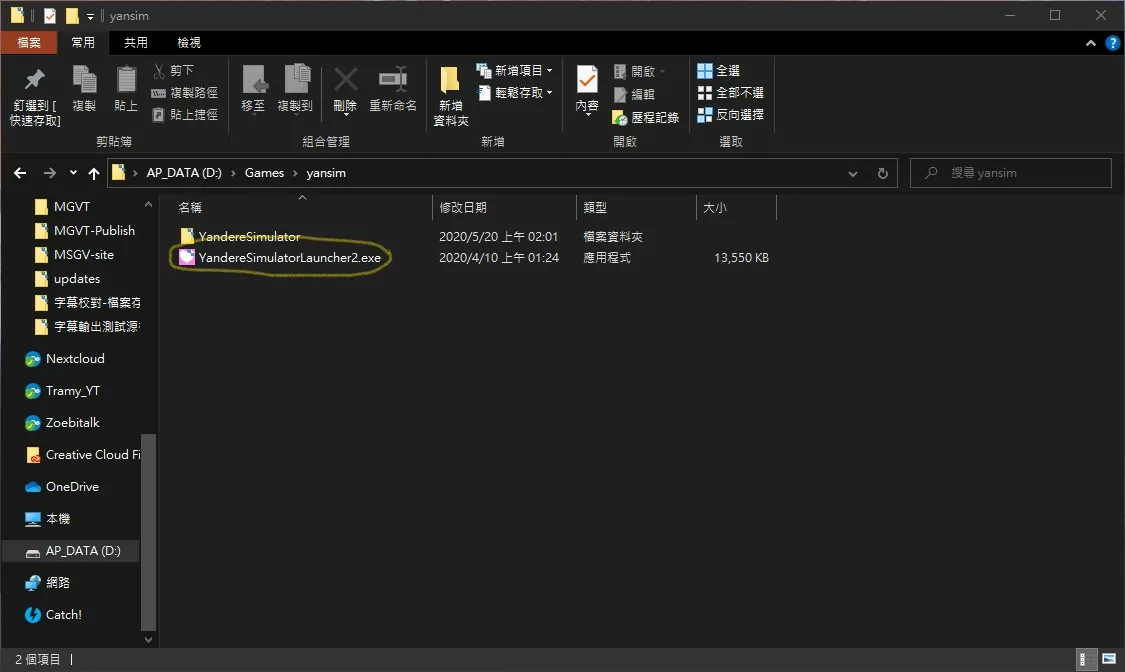Screen dimensions: 1125x672
Task: Expand the chevron after Games breadcrumb
Action: [295, 173]
